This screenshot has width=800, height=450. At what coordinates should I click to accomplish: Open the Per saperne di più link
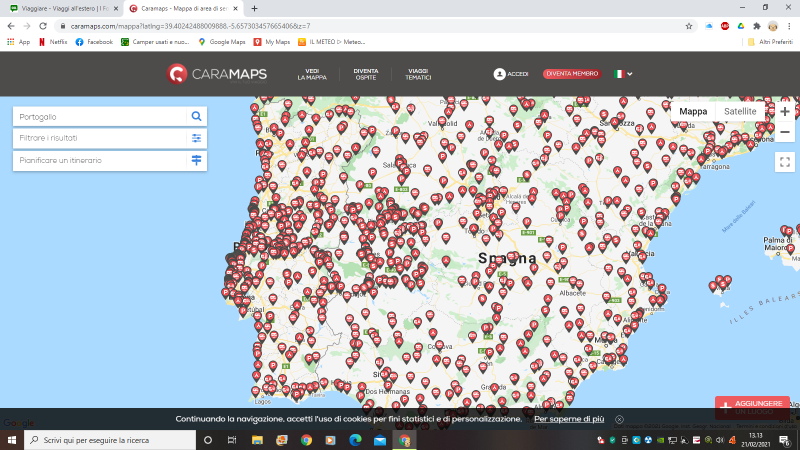tap(568, 419)
